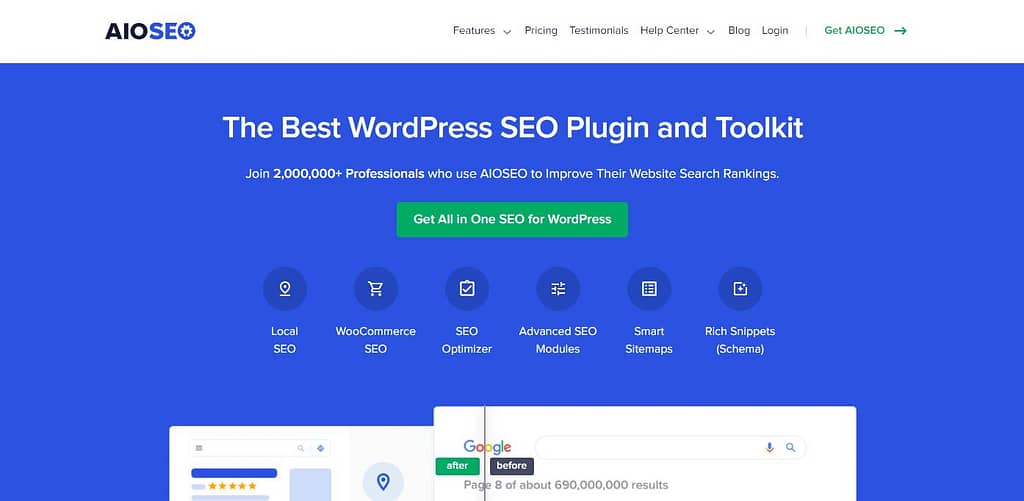The image size is (1024, 501).
Task: Click the SEO Optimizer label
Action: [x=467, y=340]
